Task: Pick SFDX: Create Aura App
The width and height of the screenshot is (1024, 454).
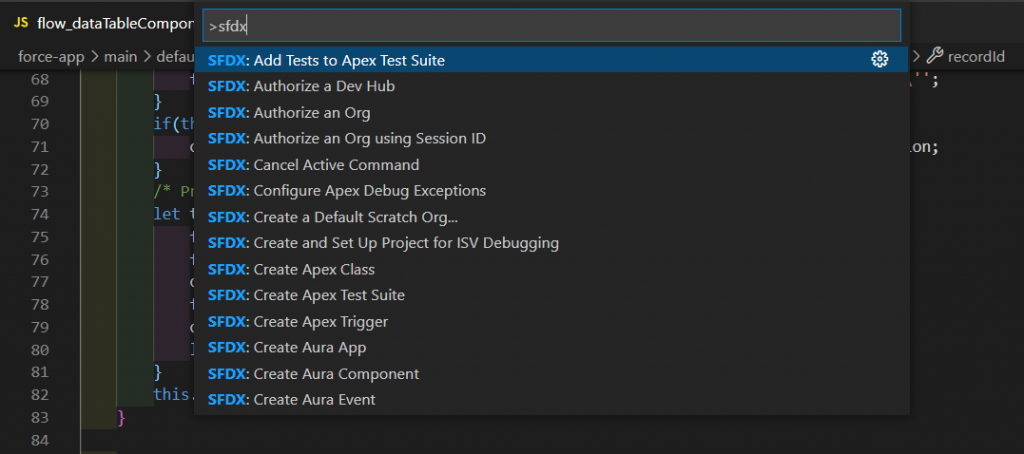Action: [x=287, y=347]
